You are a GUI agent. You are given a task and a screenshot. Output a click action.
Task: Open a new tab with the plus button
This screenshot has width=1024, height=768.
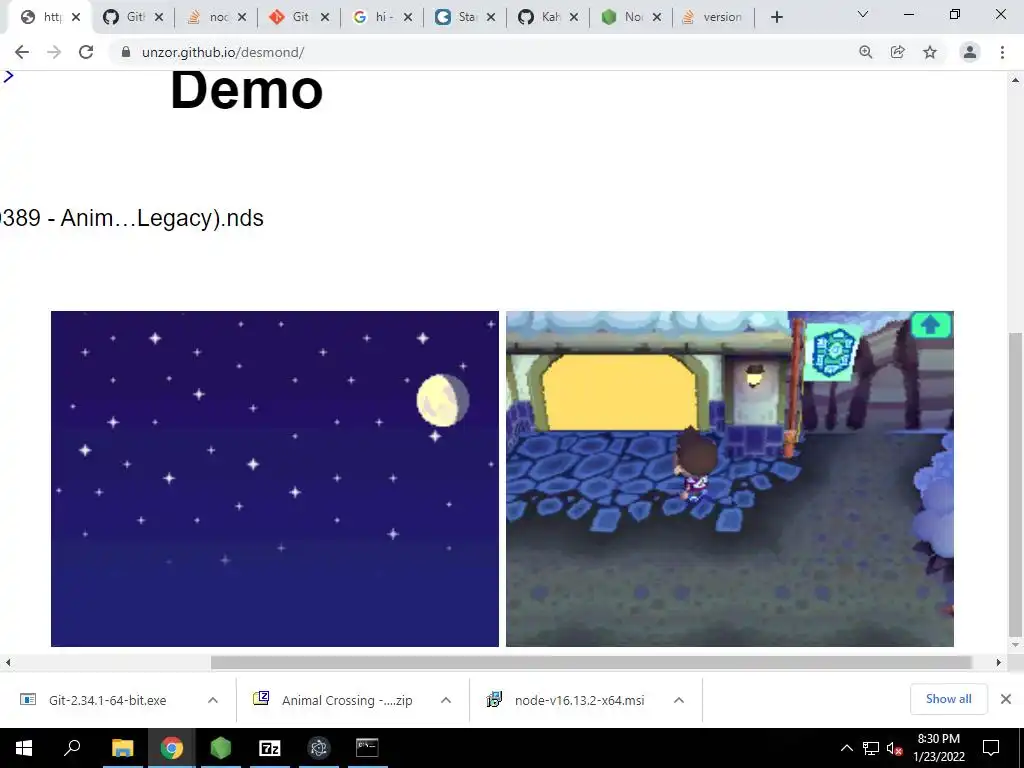click(776, 17)
